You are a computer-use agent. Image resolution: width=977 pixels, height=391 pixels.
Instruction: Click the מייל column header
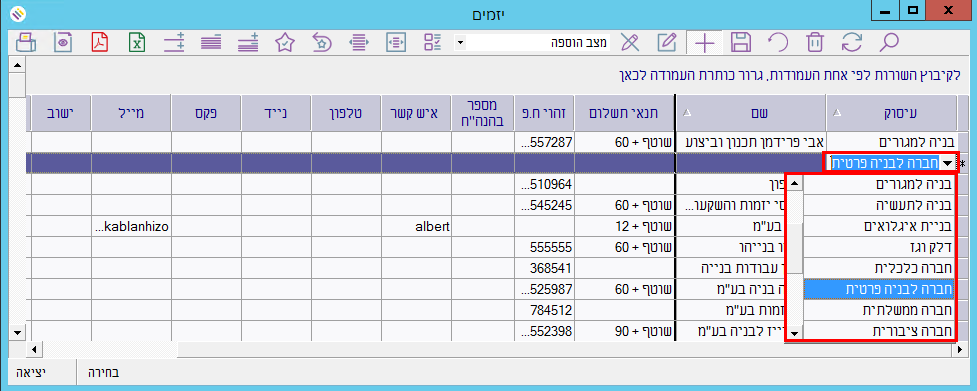(131, 113)
